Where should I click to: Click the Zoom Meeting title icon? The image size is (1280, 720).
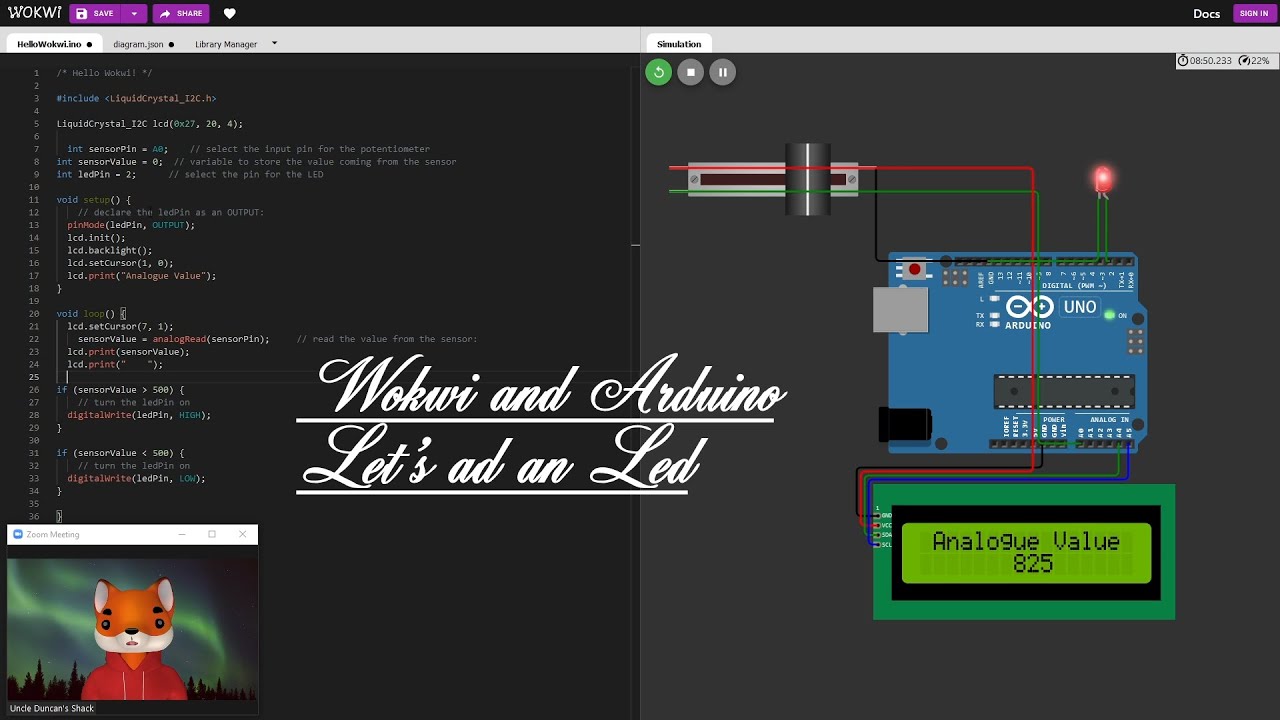17,534
